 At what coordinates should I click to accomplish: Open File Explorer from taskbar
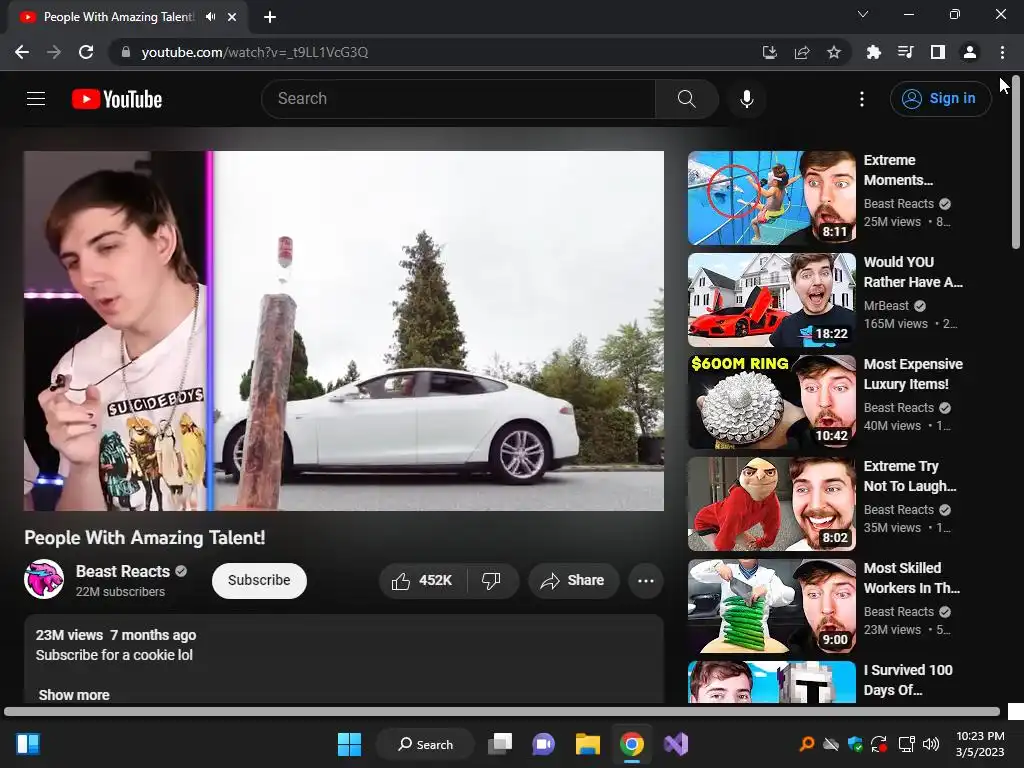588,744
